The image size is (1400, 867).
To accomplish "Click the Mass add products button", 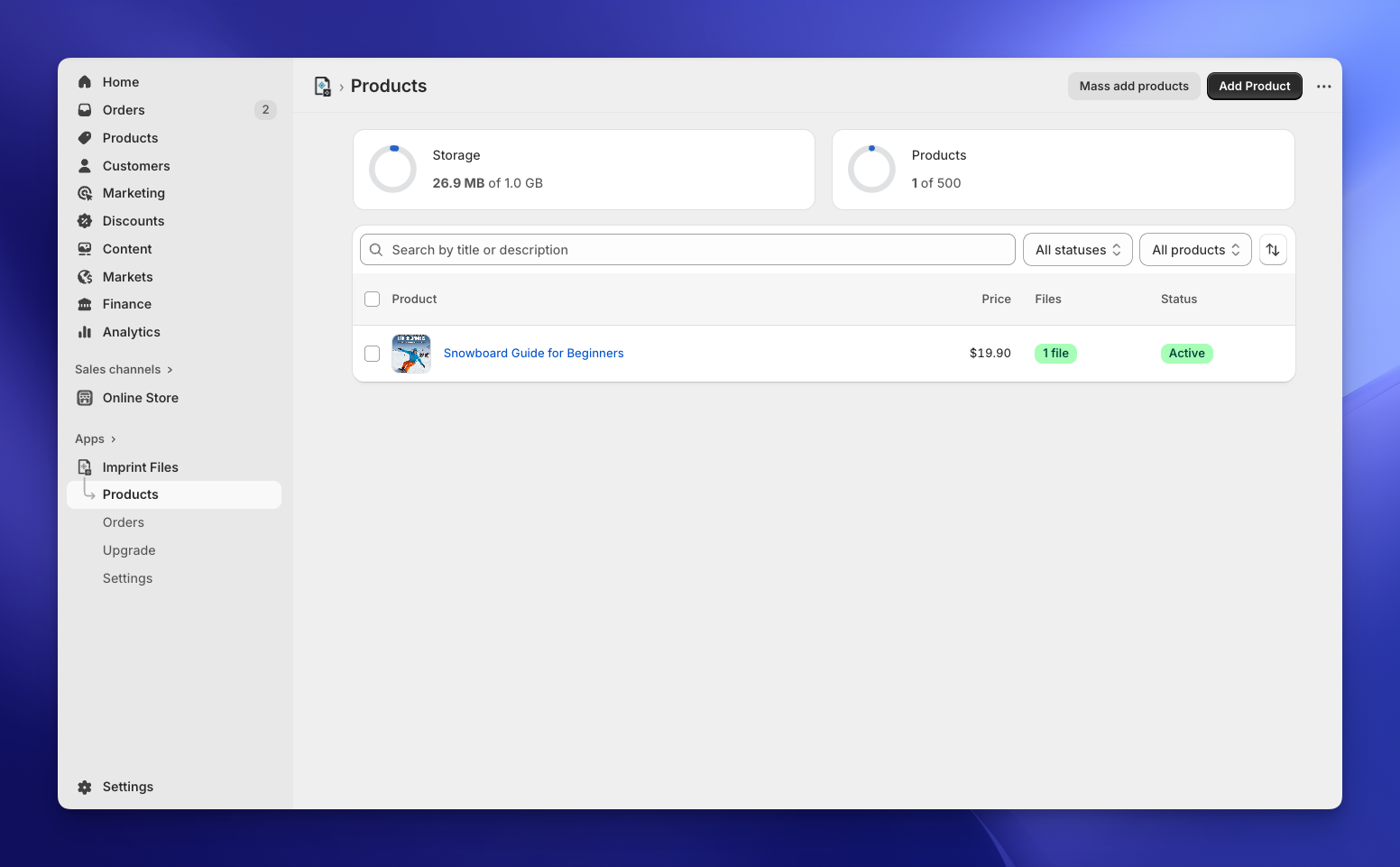I will 1134,87.
